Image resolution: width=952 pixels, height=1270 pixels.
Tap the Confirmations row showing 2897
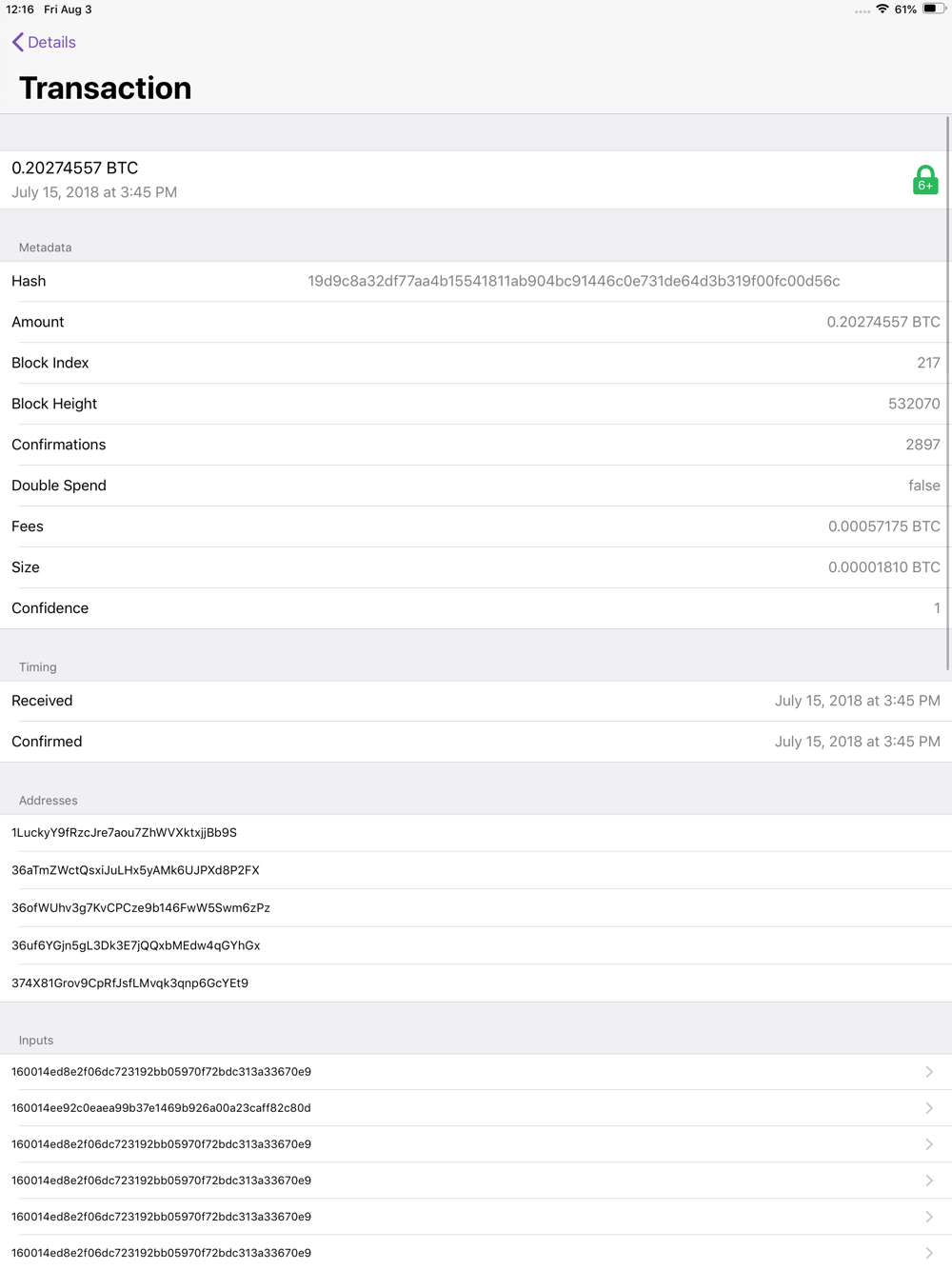(x=476, y=445)
